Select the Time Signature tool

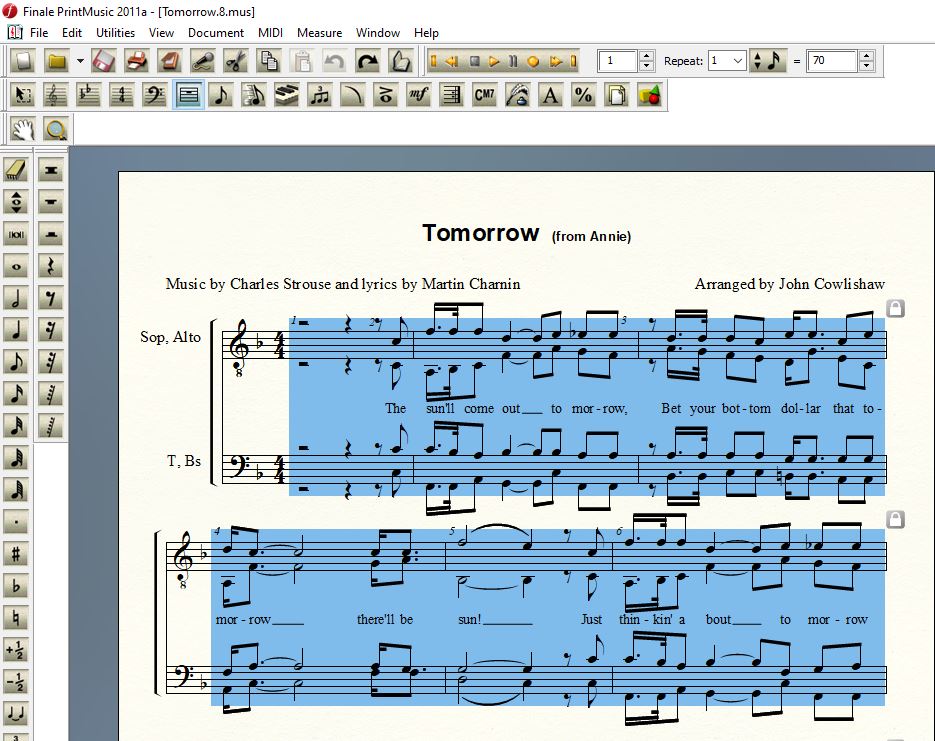(122, 95)
